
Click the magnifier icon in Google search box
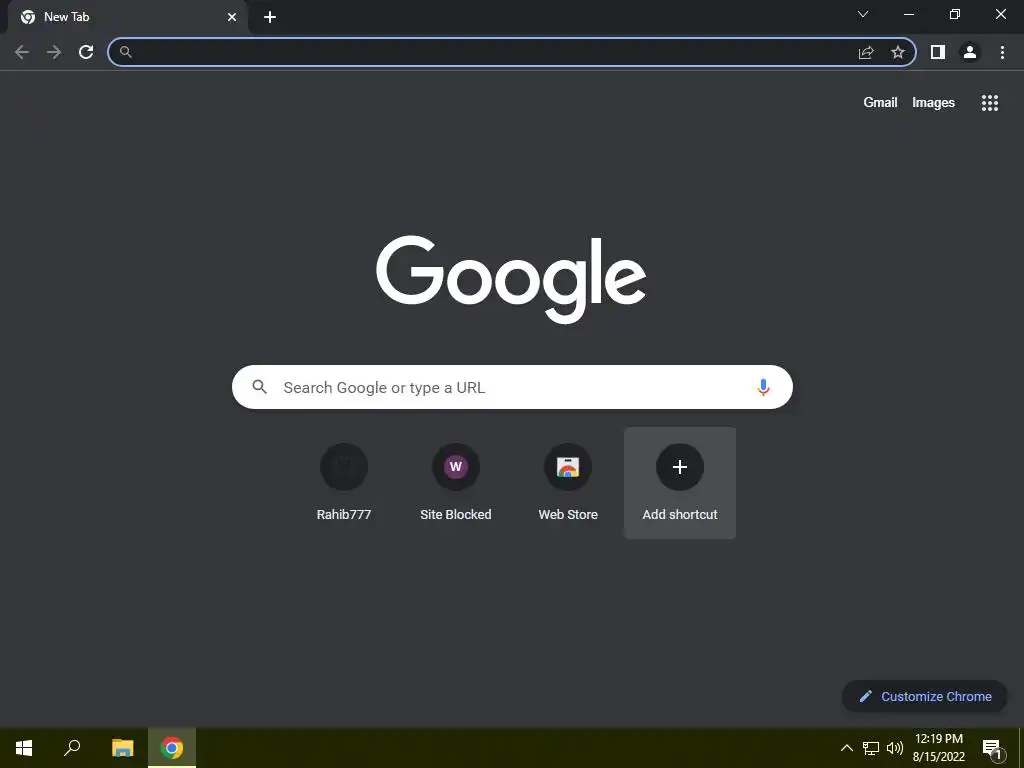(259, 387)
